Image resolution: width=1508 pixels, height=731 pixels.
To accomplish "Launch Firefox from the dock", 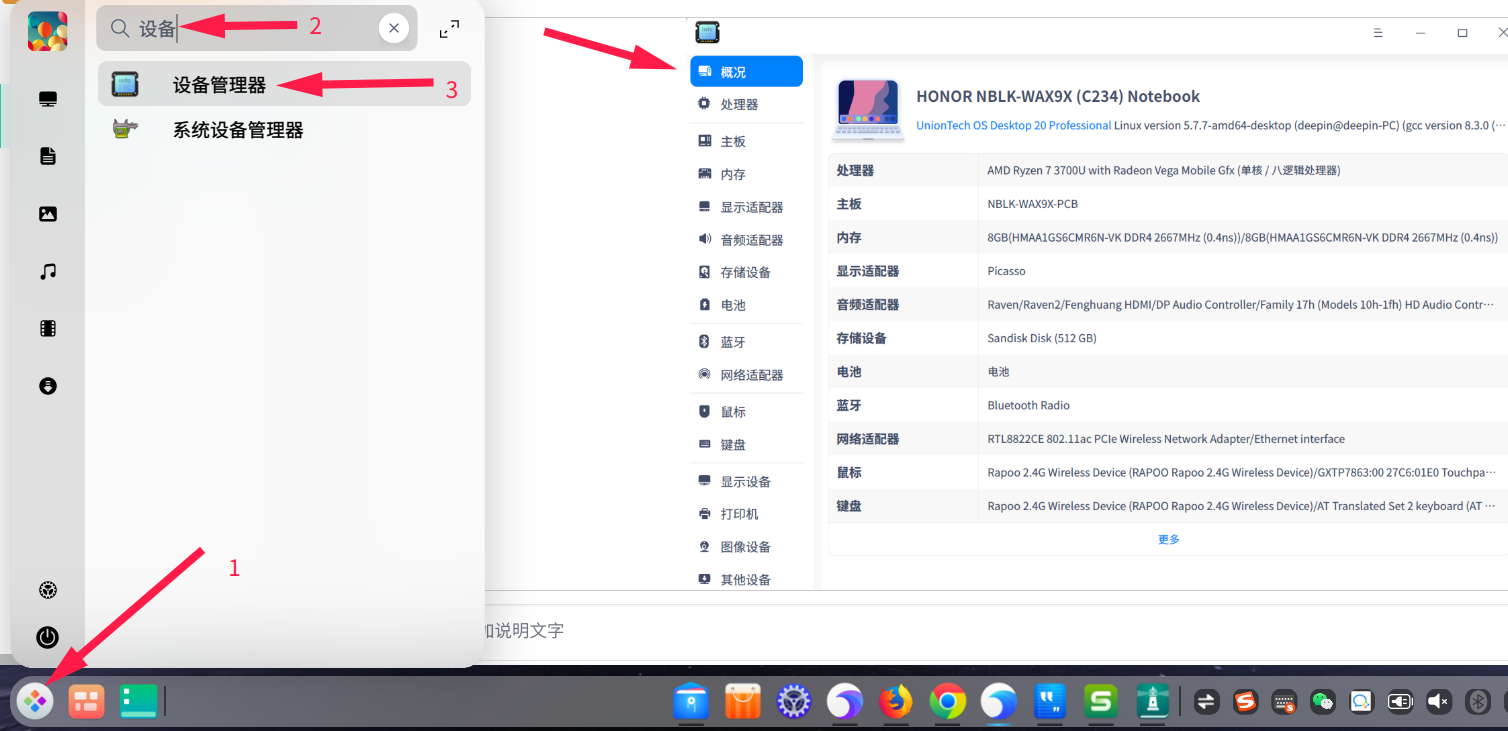I will [896, 702].
